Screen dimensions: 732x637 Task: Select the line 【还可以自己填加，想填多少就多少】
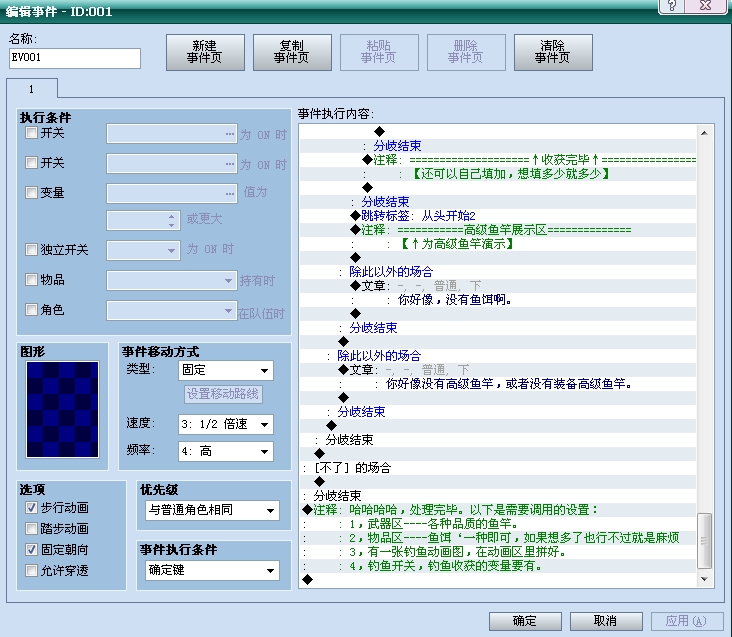coord(498,174)
